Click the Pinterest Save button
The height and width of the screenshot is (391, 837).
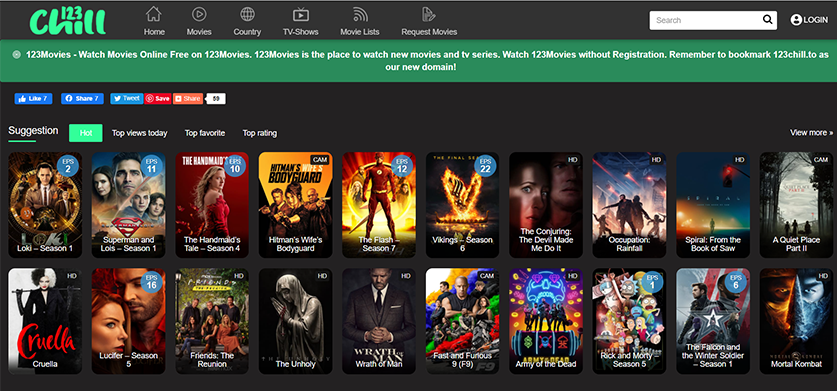pyautogui.click(x=158, y=98)
